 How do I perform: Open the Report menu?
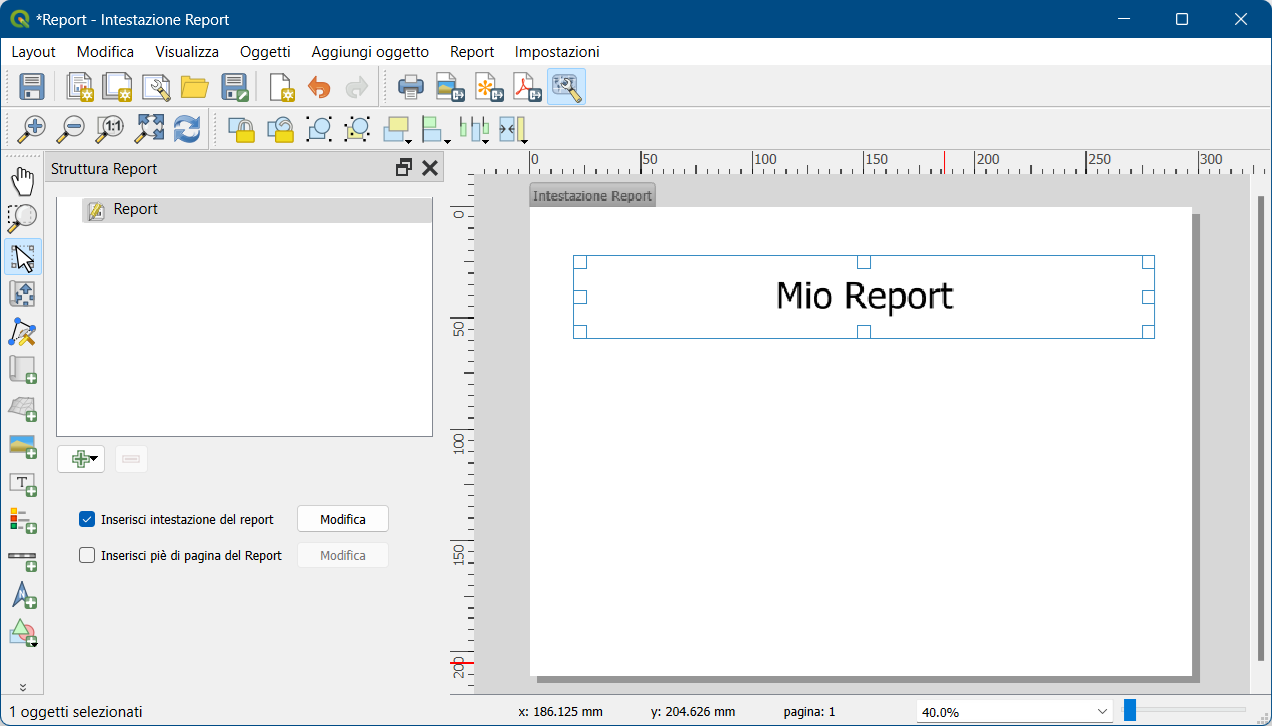tap(472, 52)
